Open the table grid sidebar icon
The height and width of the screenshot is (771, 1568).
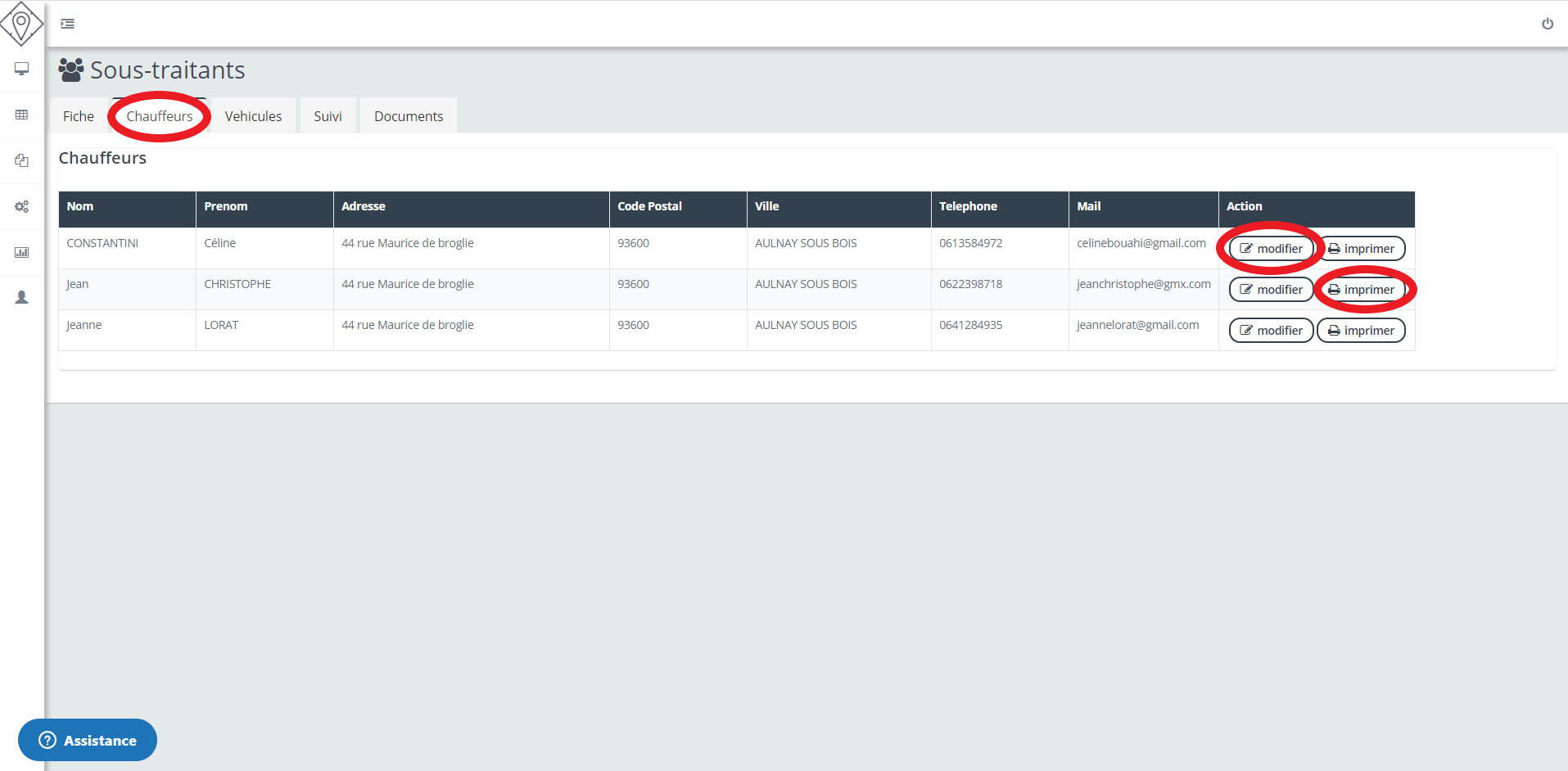(22, 115)
